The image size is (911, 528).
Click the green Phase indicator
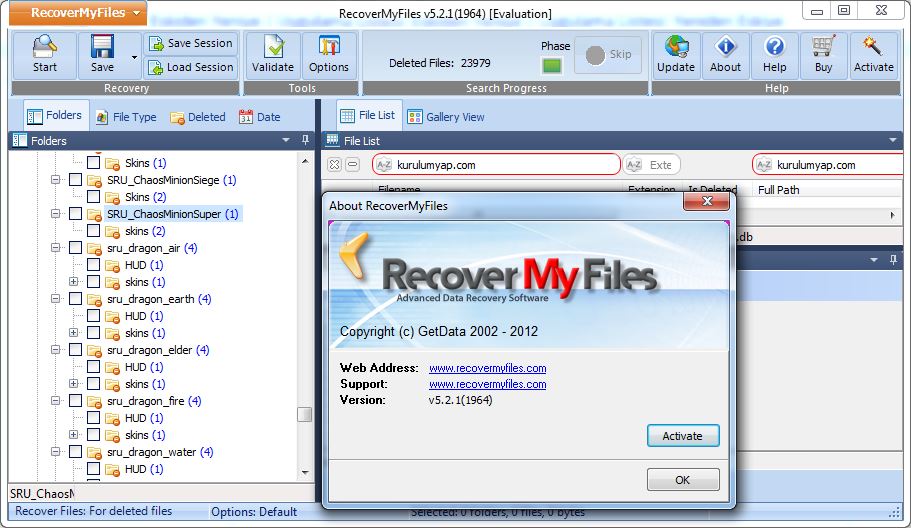(551, 66)
